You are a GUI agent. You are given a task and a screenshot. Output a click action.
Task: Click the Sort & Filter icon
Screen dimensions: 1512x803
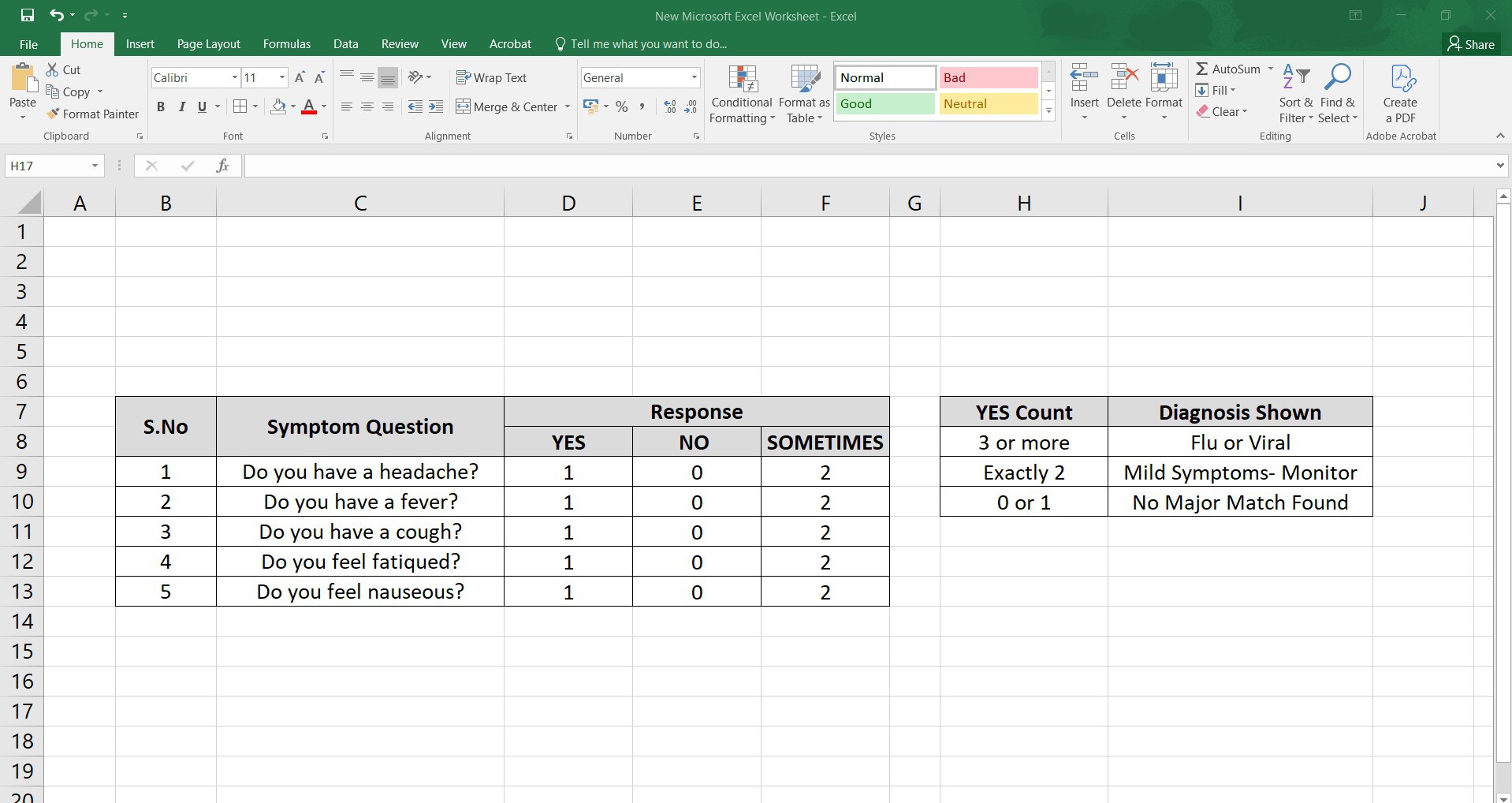(x=1295, y=78)
